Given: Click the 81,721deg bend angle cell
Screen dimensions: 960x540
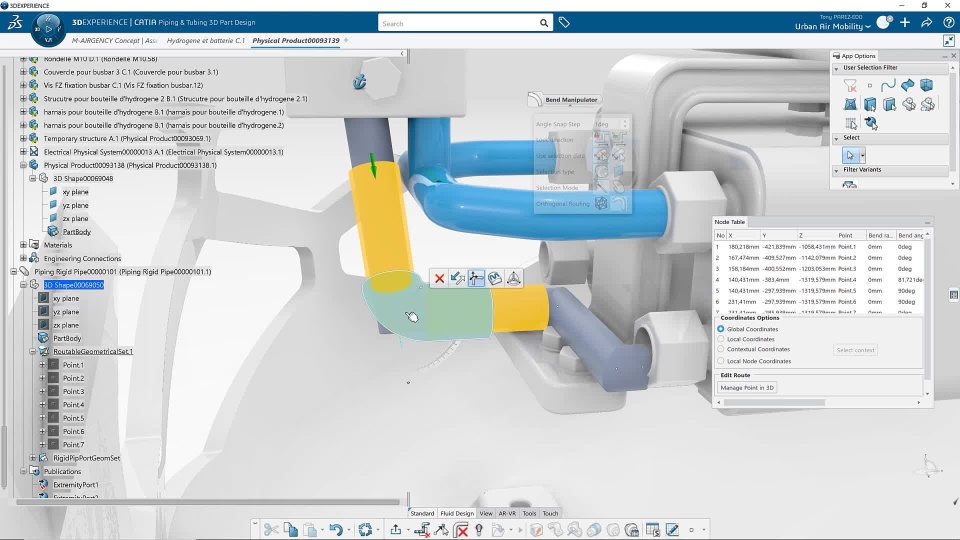Looking at the screenshot, I should click(x=910, y=280).
